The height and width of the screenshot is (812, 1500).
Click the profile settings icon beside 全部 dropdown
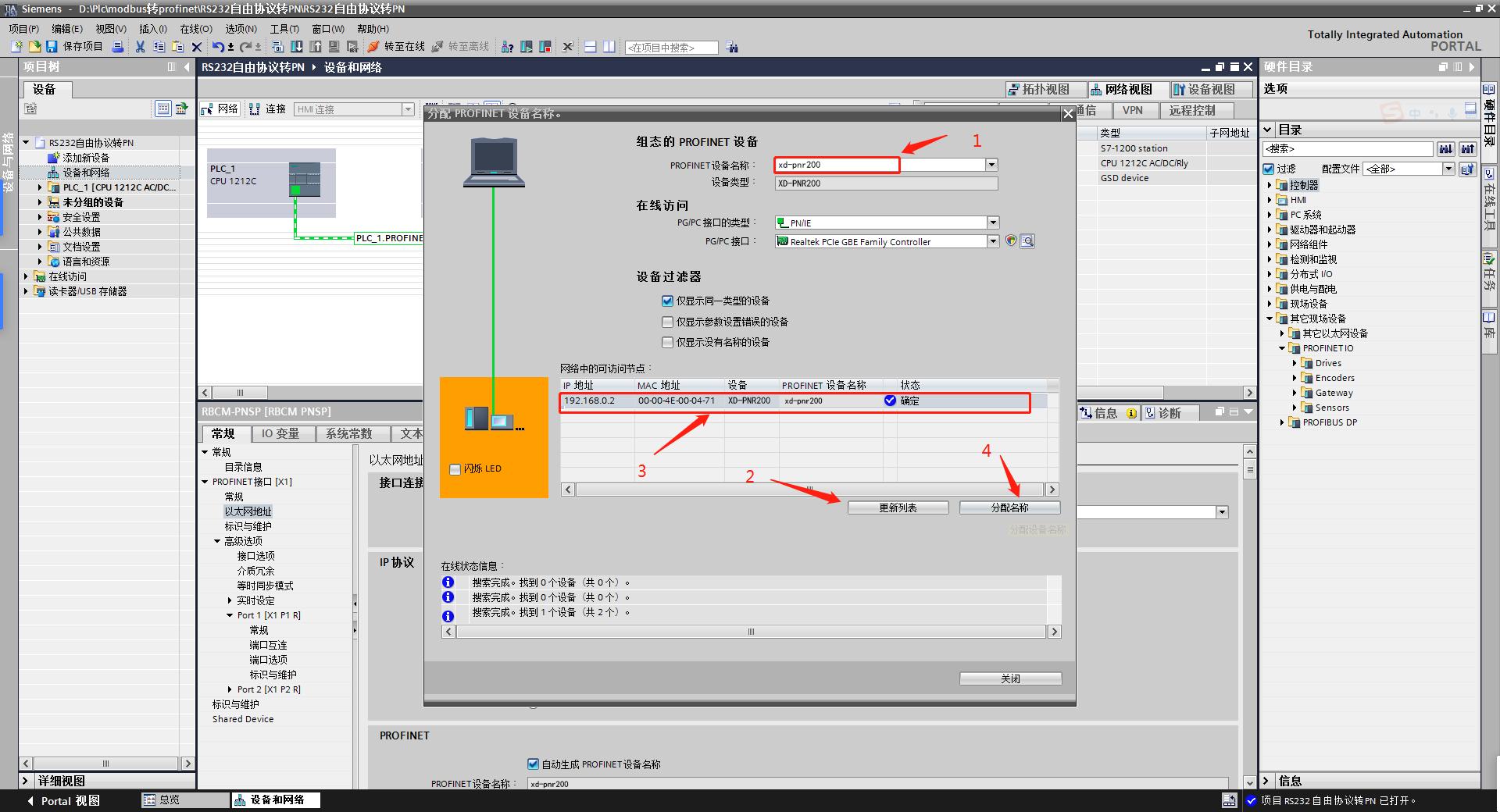click(1467, 169)
